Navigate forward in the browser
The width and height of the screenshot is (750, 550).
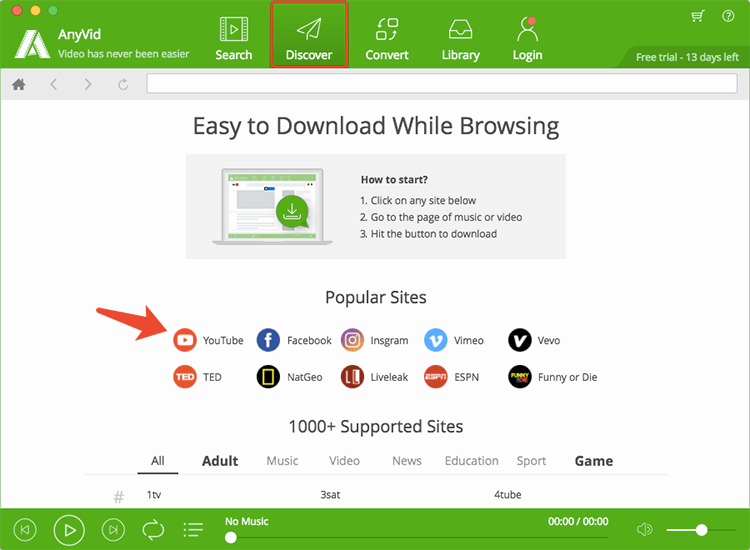click(88, 85)
